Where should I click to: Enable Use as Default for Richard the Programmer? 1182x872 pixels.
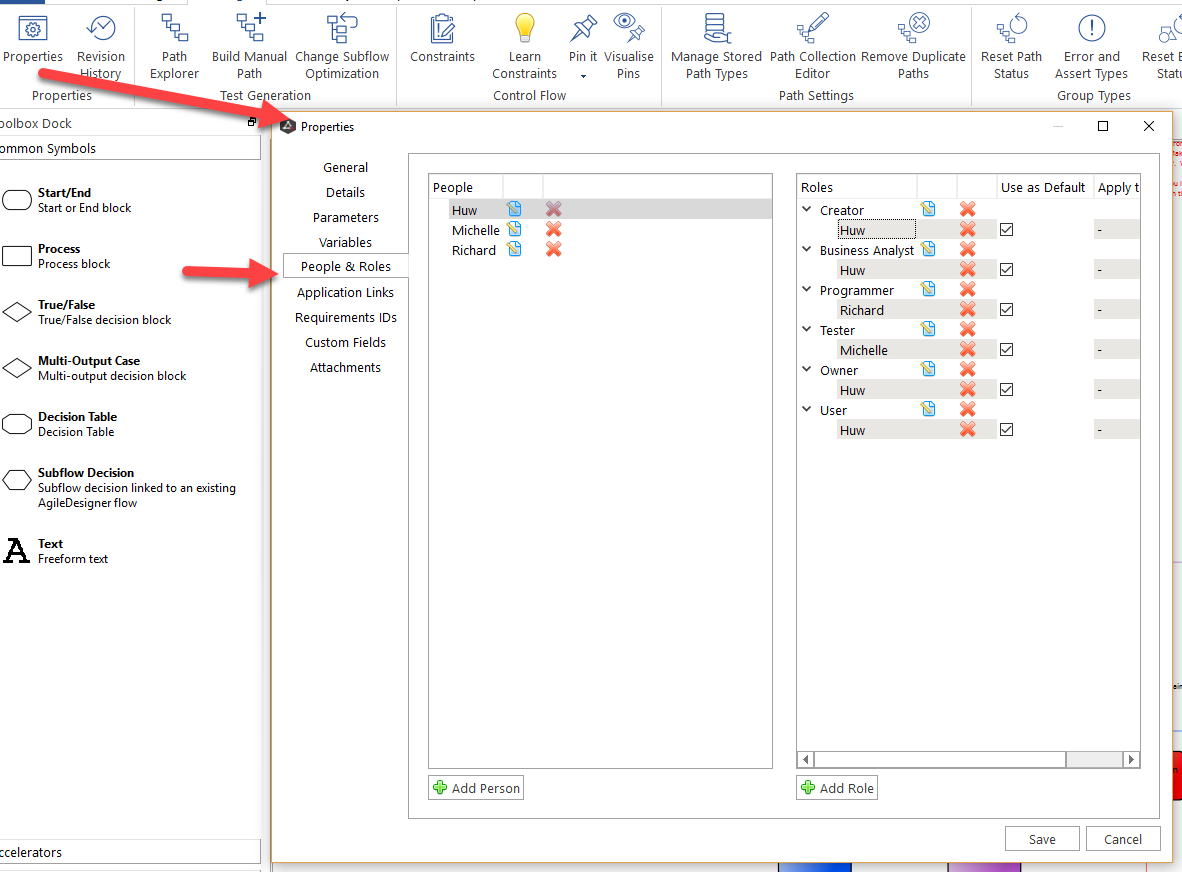pos(1006,309)
